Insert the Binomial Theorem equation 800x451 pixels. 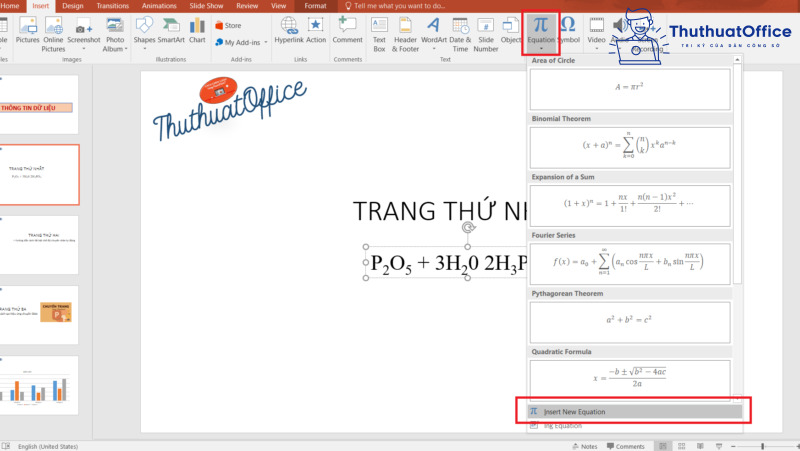point(630,147)
